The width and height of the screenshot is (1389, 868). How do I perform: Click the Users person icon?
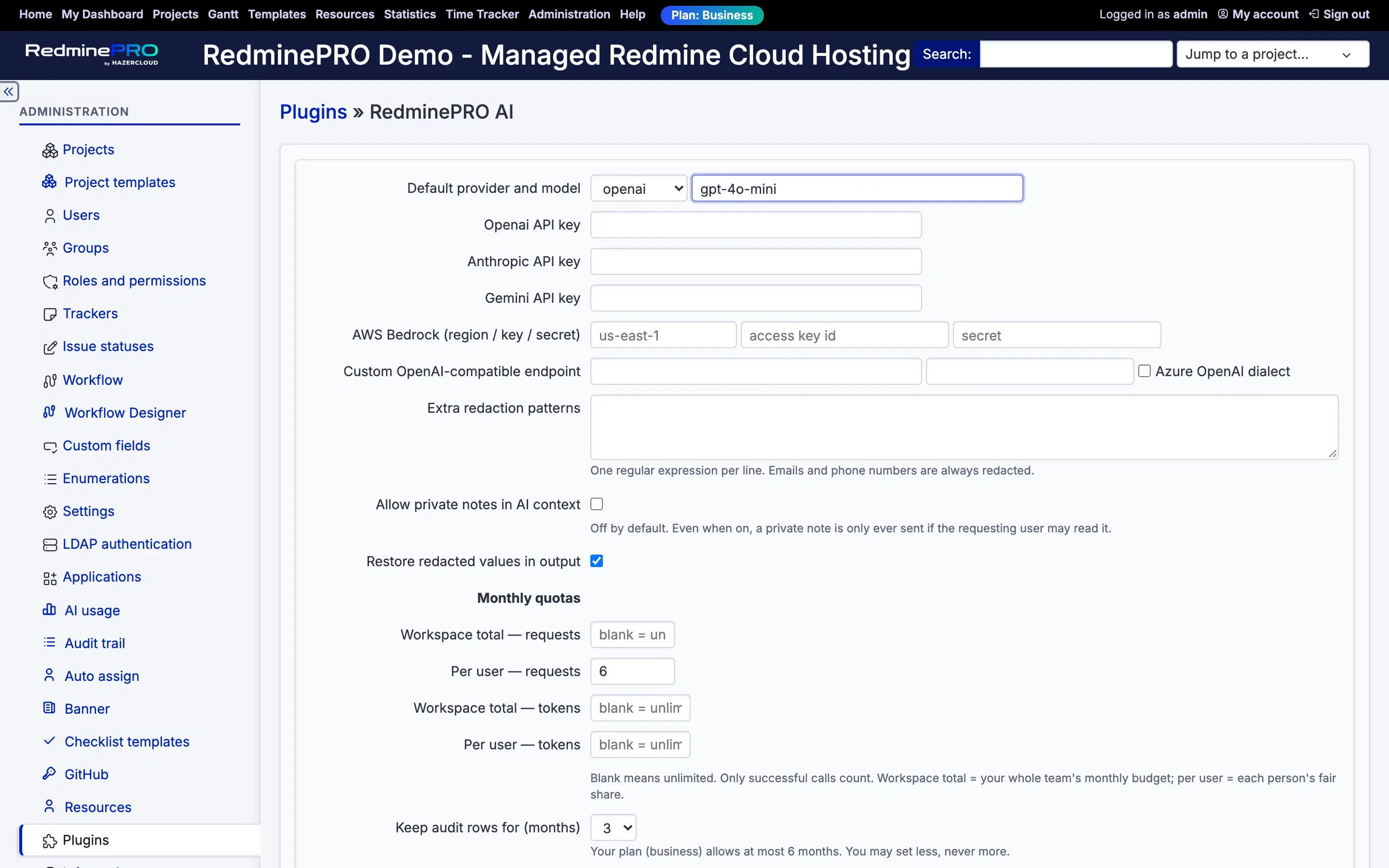(x=50, y=215)
